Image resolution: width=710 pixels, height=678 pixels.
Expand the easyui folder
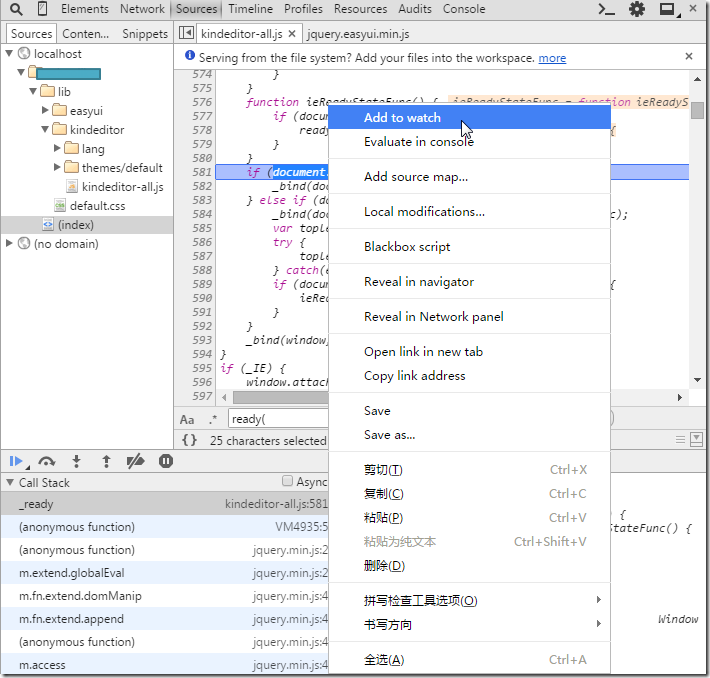click(45, 110)
